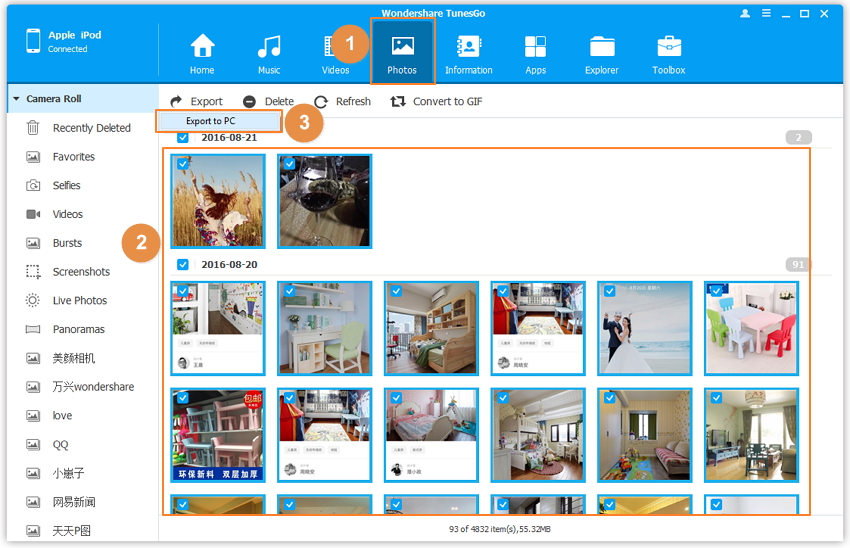850x548 pixels.
Task: Deselect the wine glass photo checkbox
Action: coord(289,165)
